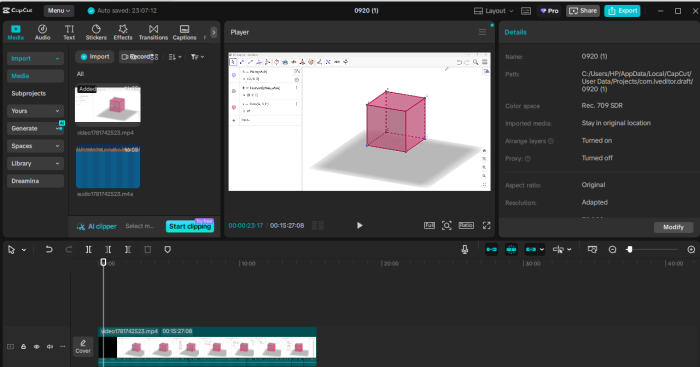Open fullscreen preview in the player
The height and width of the screenshot is (367, 700).
point(486,225)
